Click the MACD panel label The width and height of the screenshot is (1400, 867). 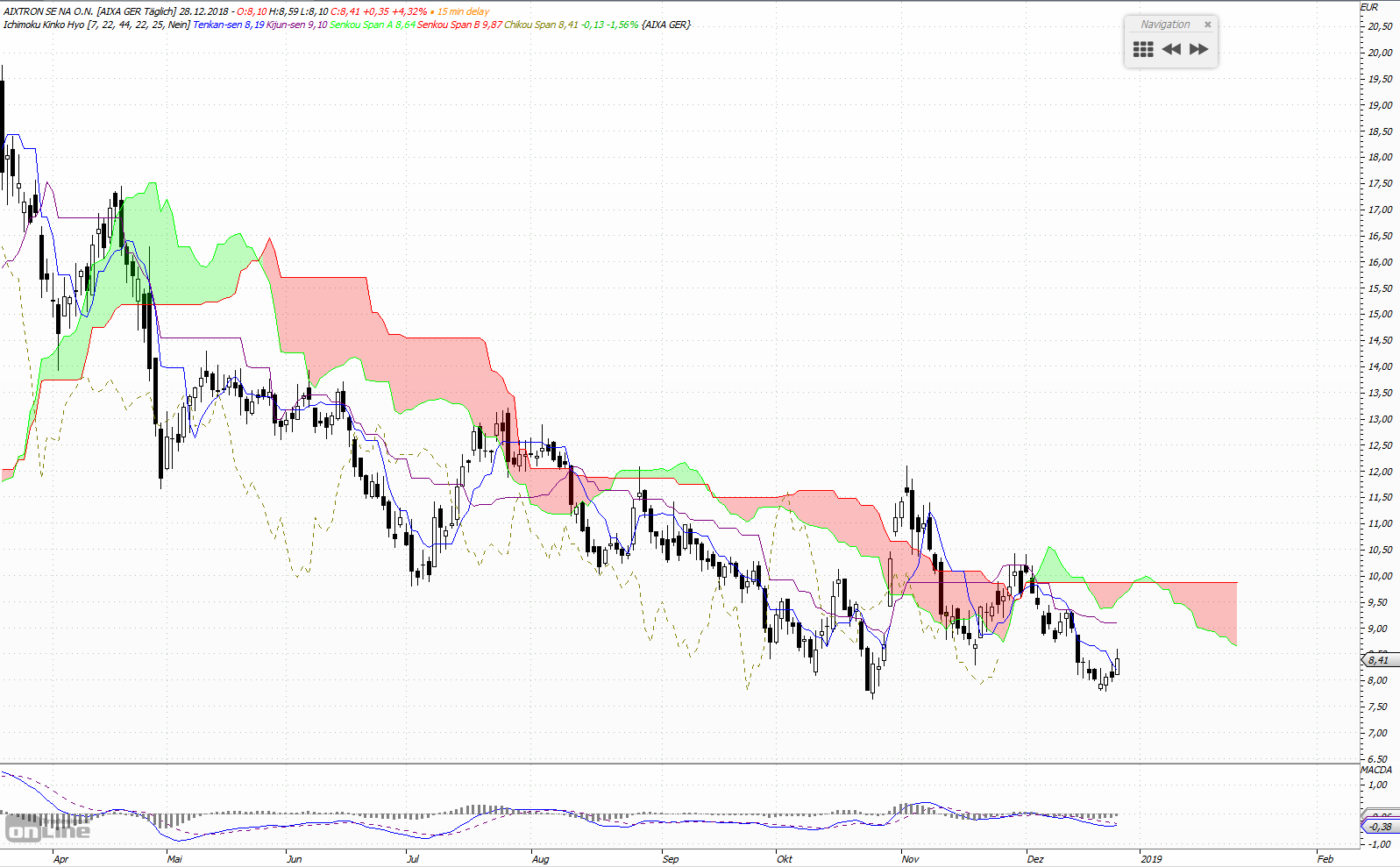(1376, 770)
